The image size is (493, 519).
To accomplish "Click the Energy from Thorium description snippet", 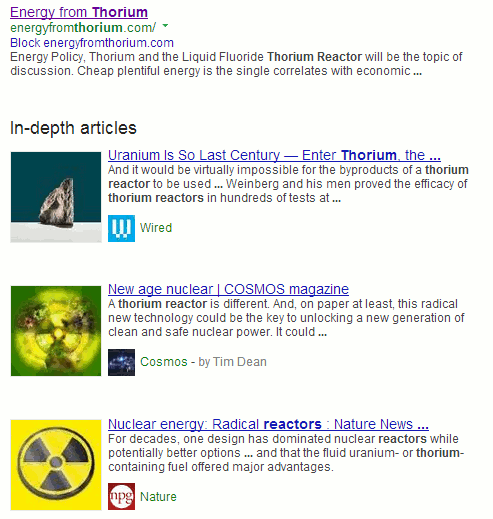I will click(236, 64).
